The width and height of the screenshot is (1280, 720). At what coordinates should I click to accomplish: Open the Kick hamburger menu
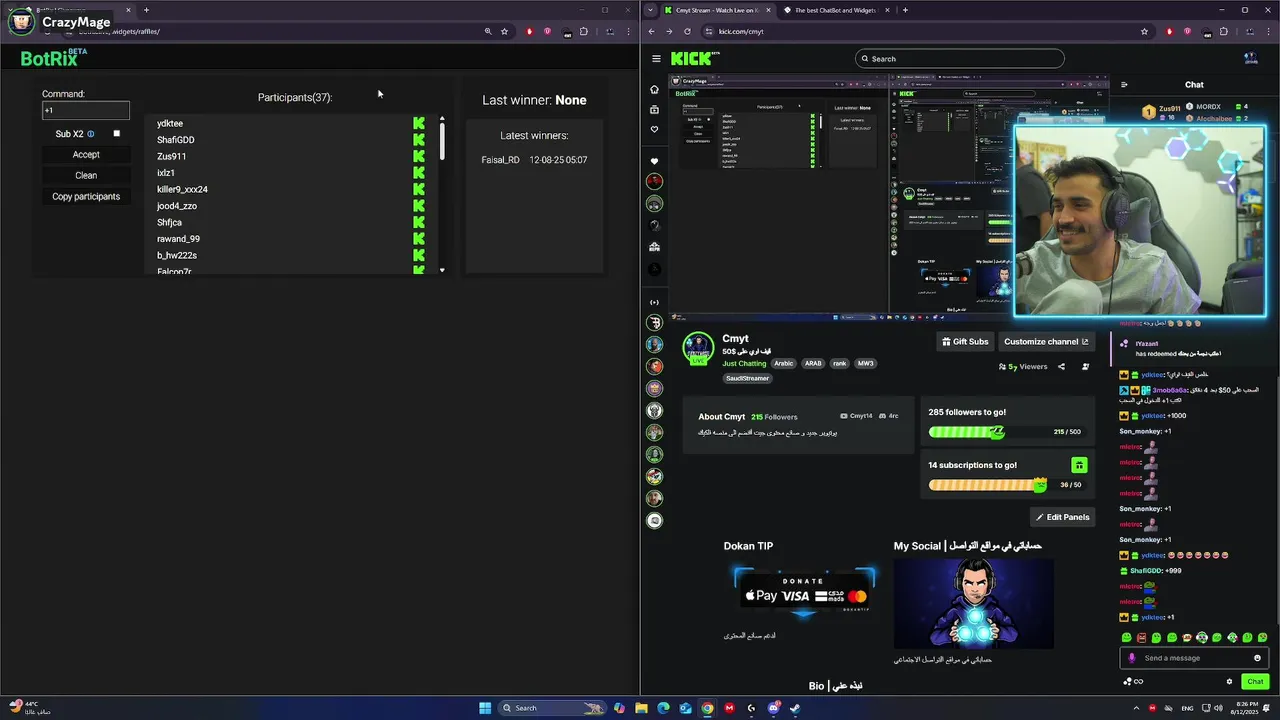pos(656,59)
